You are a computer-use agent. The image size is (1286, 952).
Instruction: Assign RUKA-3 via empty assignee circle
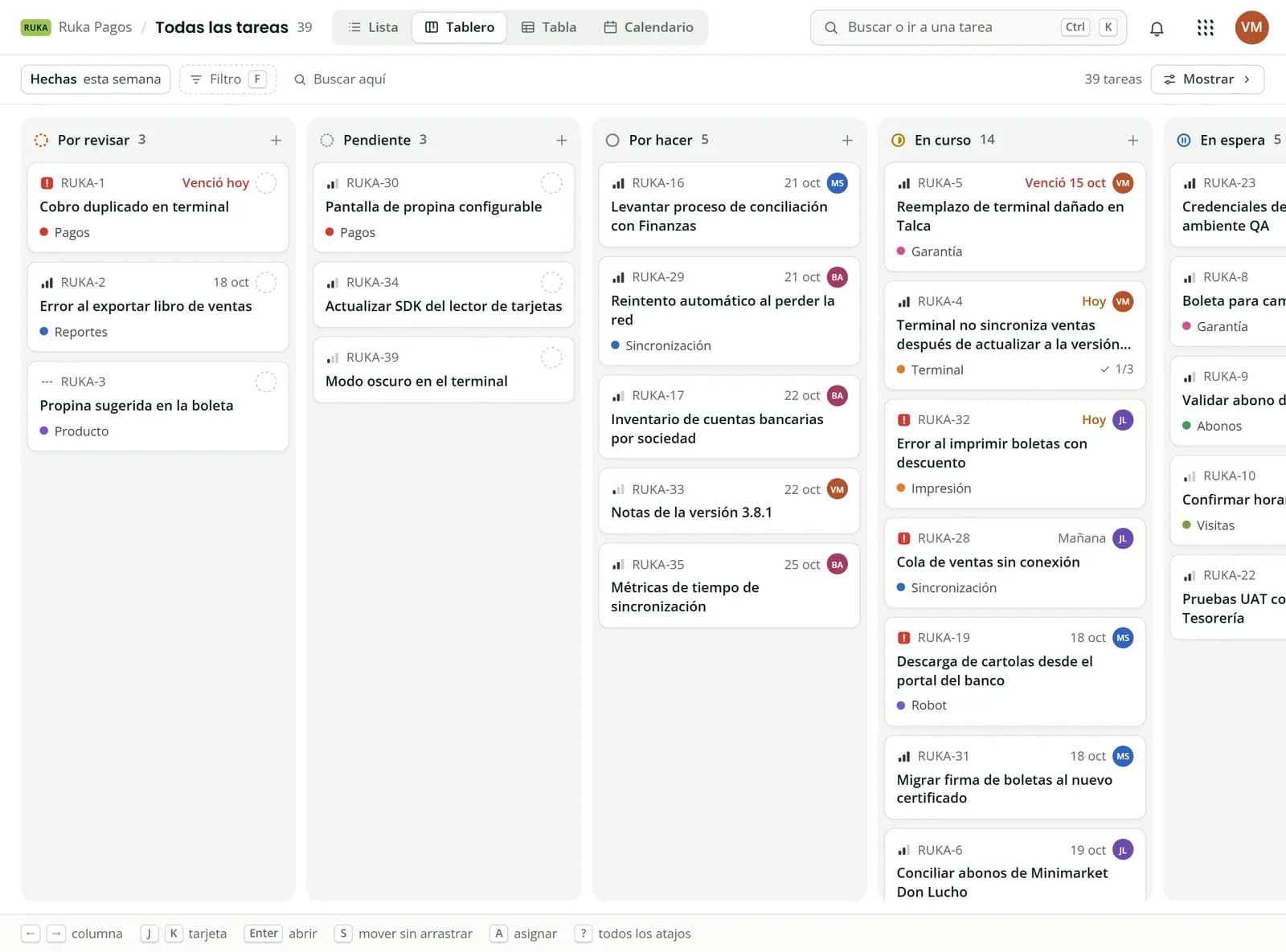tap(266, 382)
